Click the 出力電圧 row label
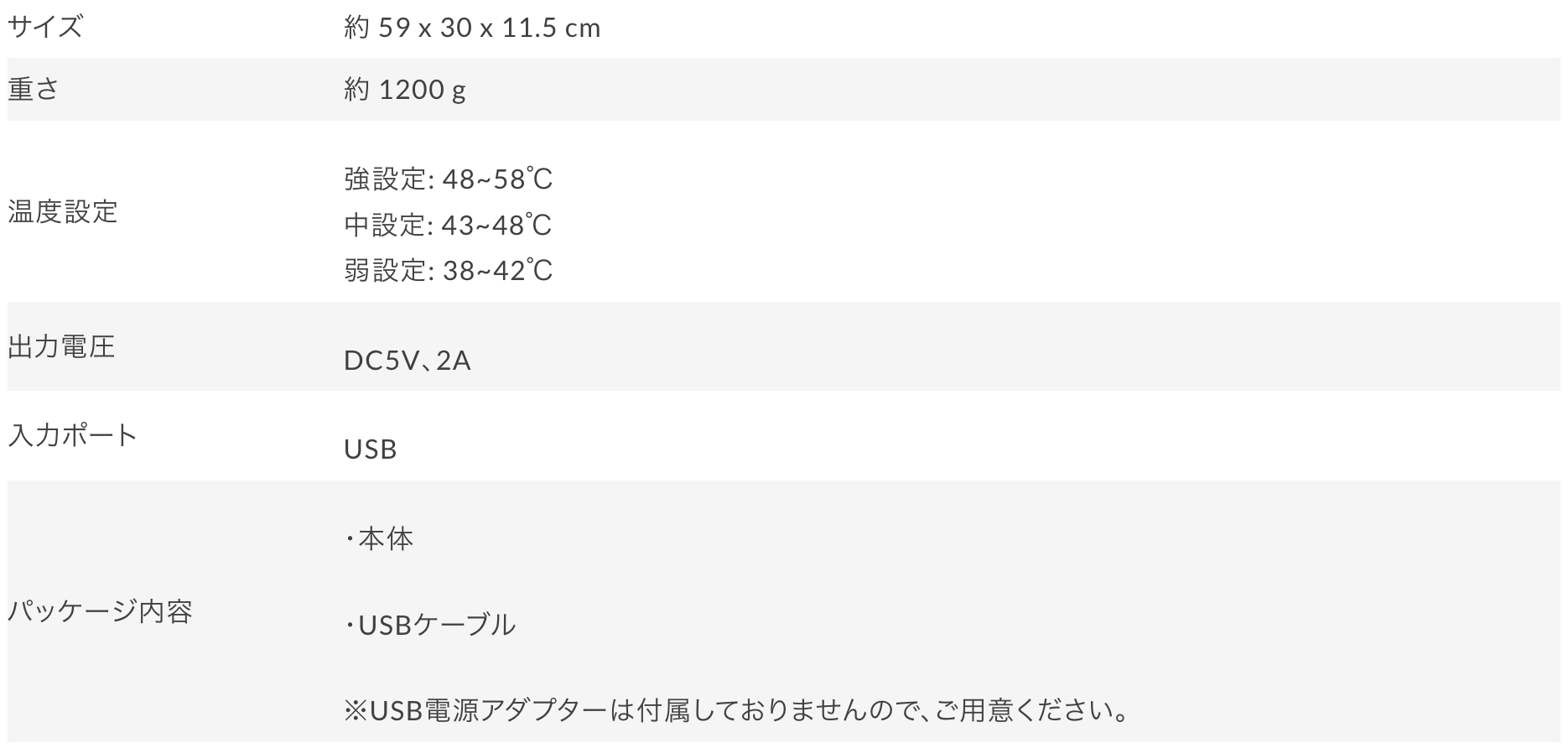Image resolution: width=1568 pixels, height=748 pixels. 61,346
